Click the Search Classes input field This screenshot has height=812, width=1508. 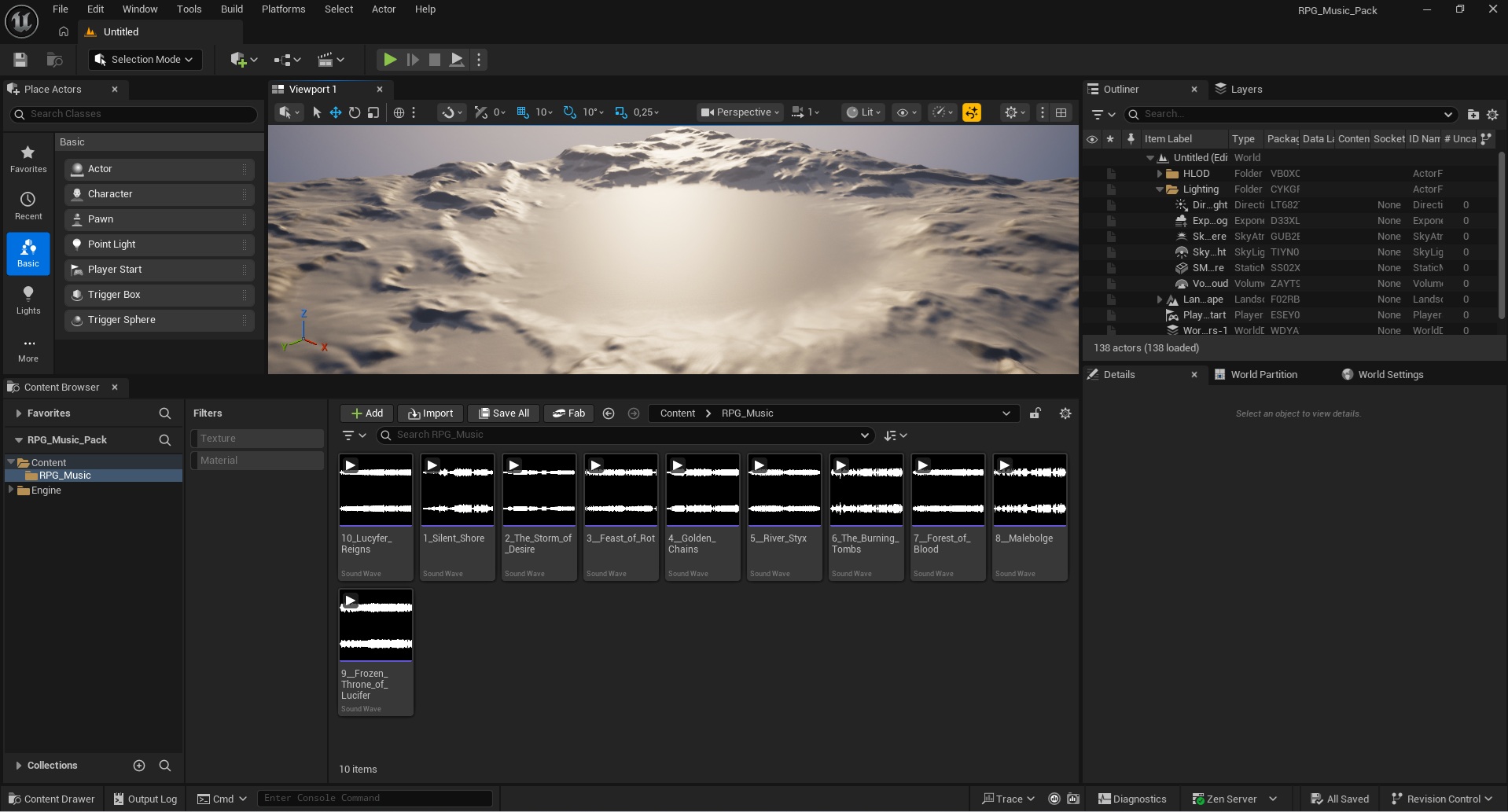coord(134,114)
